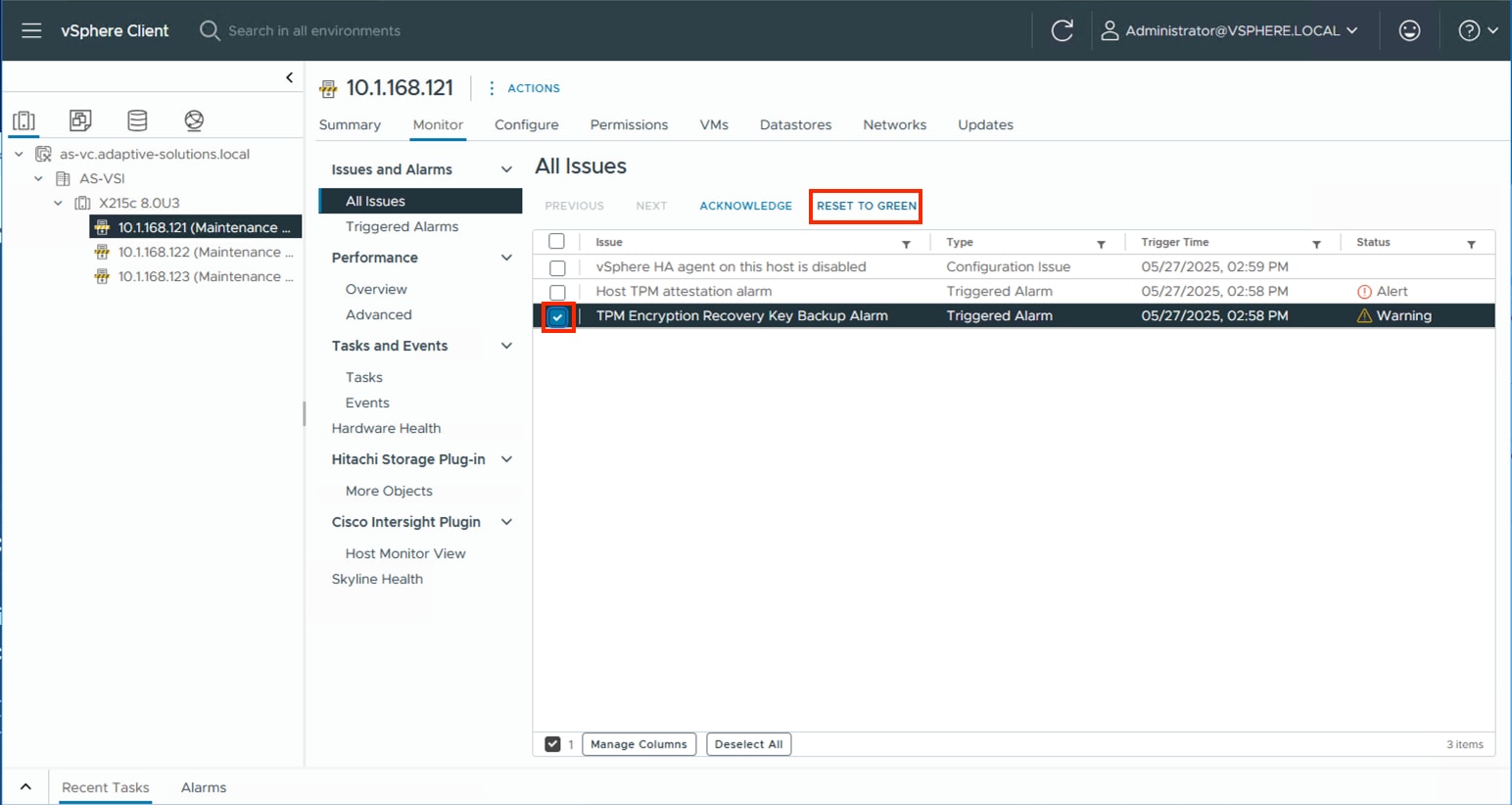Click the Deselect All button
1512x805 pixels.
[748, 743]
